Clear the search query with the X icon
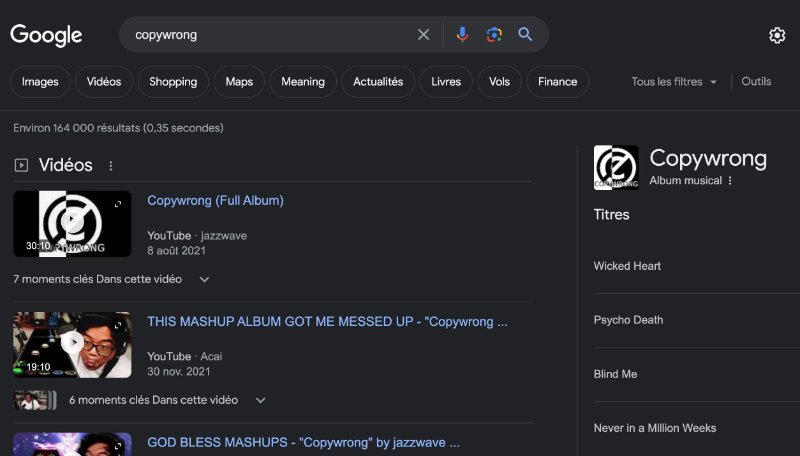The height and width of the screenshot is (456, 800). pyautogui.click(x=423, y=35)
